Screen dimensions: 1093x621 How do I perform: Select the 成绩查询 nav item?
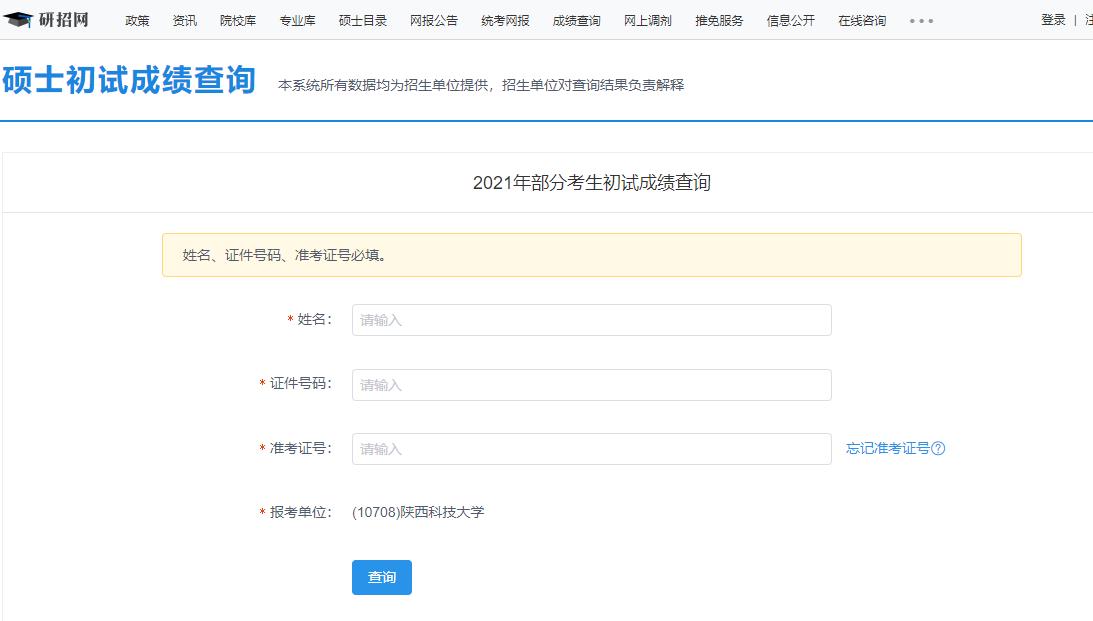click(577, 21)
